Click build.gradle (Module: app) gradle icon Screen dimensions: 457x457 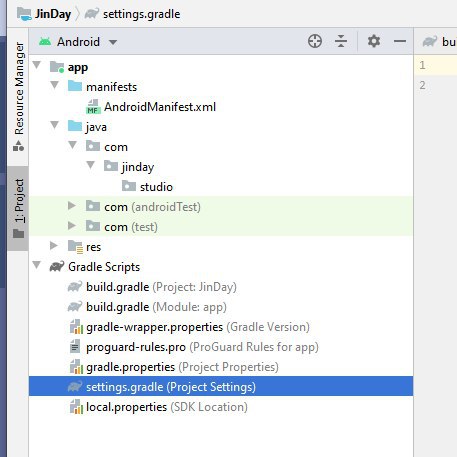tap(75, 306)
